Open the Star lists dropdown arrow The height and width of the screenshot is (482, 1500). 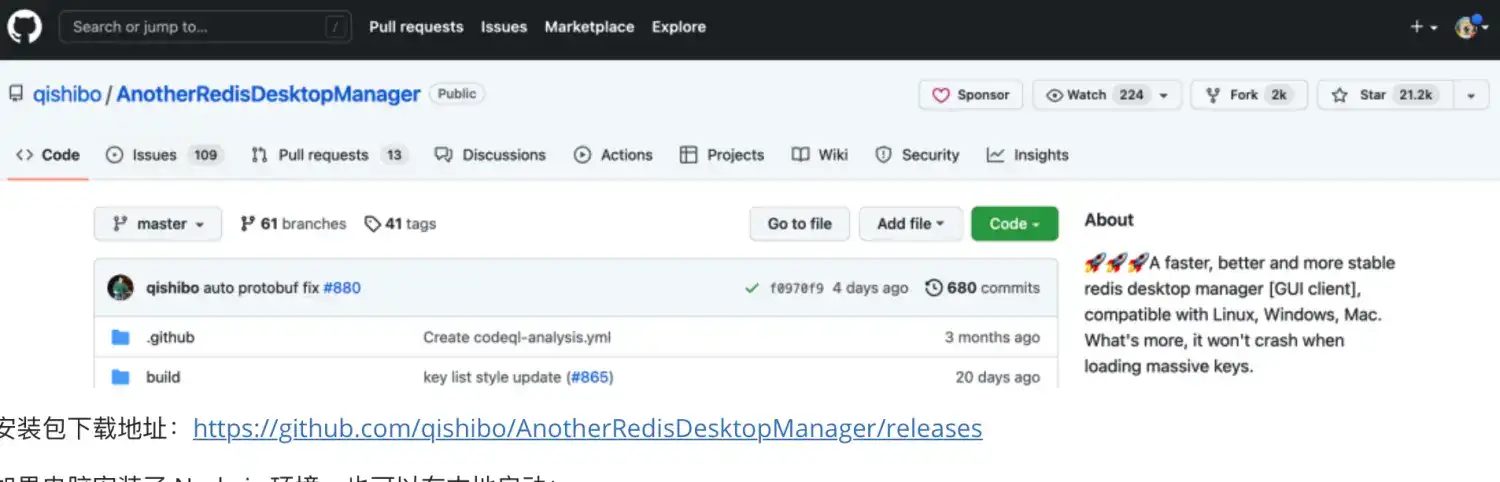point(1470,95)
